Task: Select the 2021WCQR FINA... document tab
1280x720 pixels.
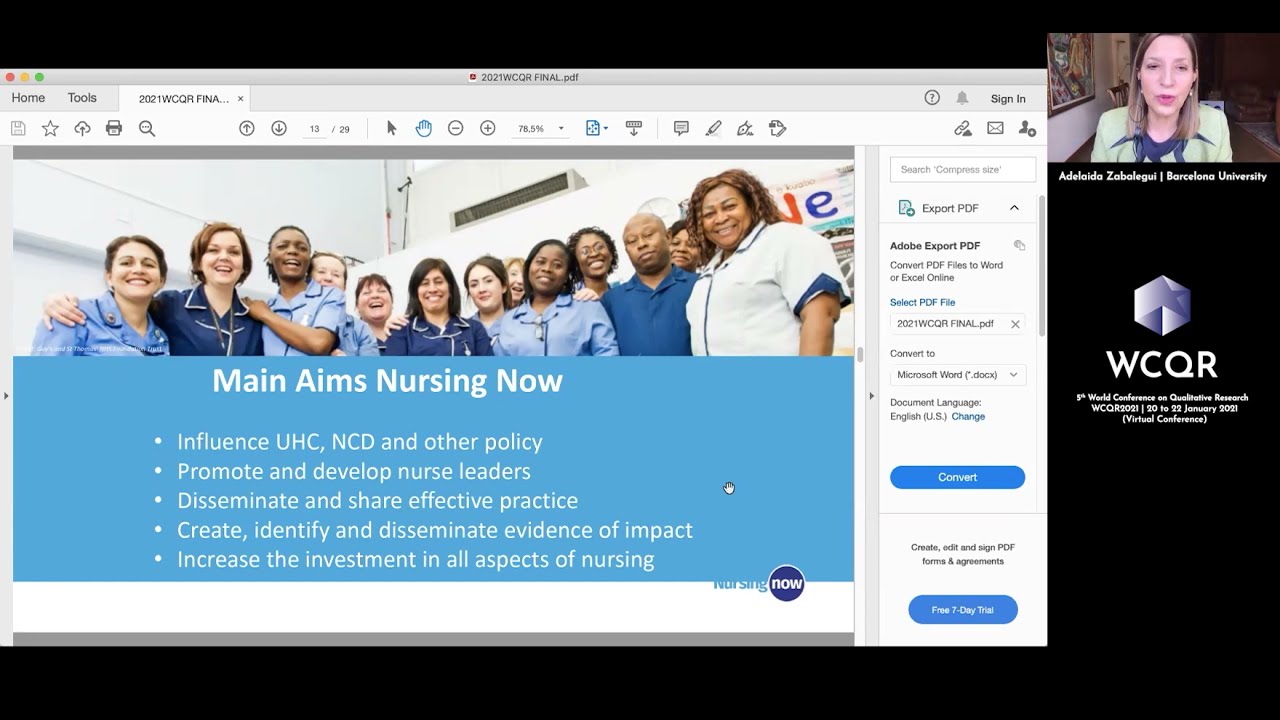Action: coord(184,99)
